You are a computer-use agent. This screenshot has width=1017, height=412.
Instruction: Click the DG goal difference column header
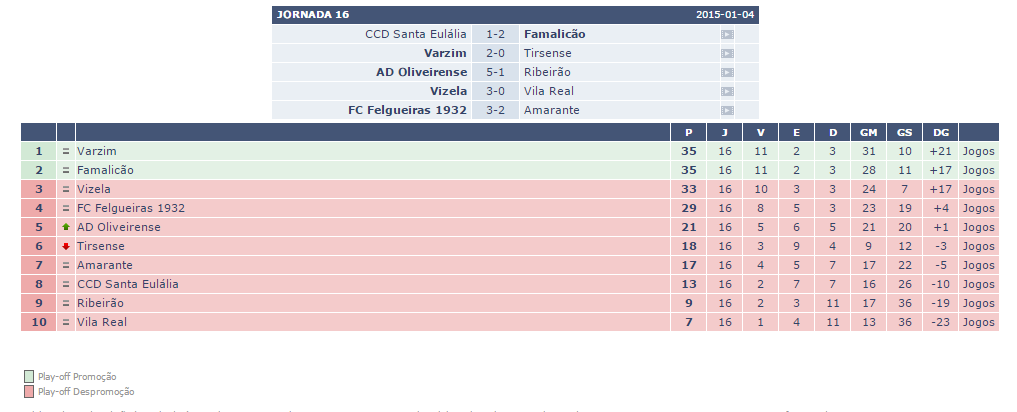tap(939, 133)
